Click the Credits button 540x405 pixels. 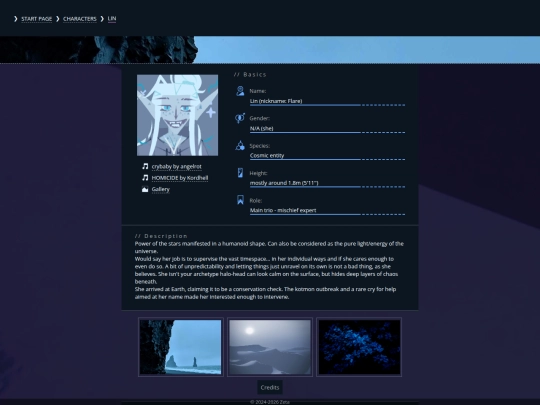[x=270, y=387]
